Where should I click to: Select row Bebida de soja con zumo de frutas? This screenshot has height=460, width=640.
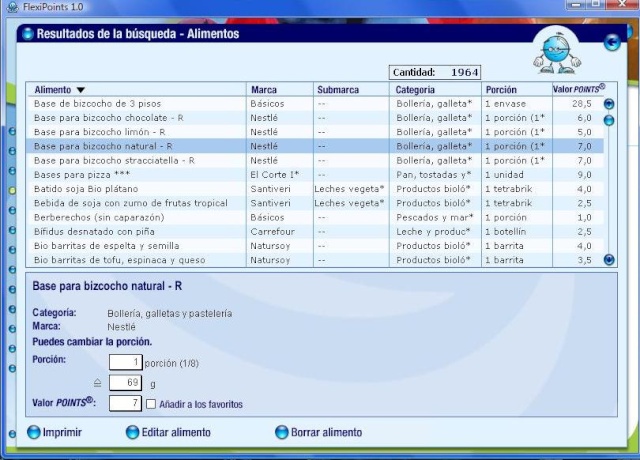(x=315, y=203)
